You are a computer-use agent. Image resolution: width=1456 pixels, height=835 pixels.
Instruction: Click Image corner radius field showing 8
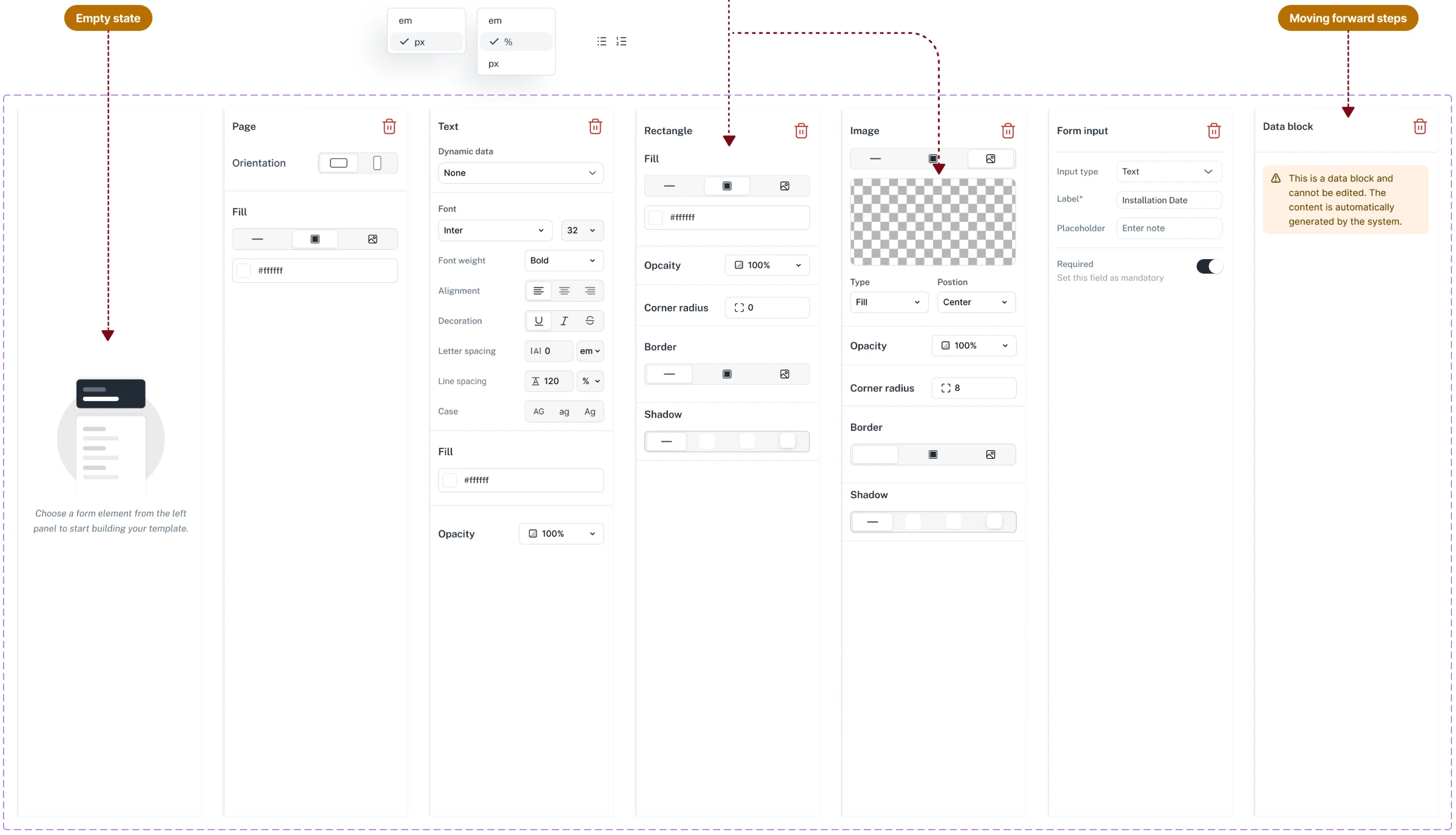click(974, 388)
